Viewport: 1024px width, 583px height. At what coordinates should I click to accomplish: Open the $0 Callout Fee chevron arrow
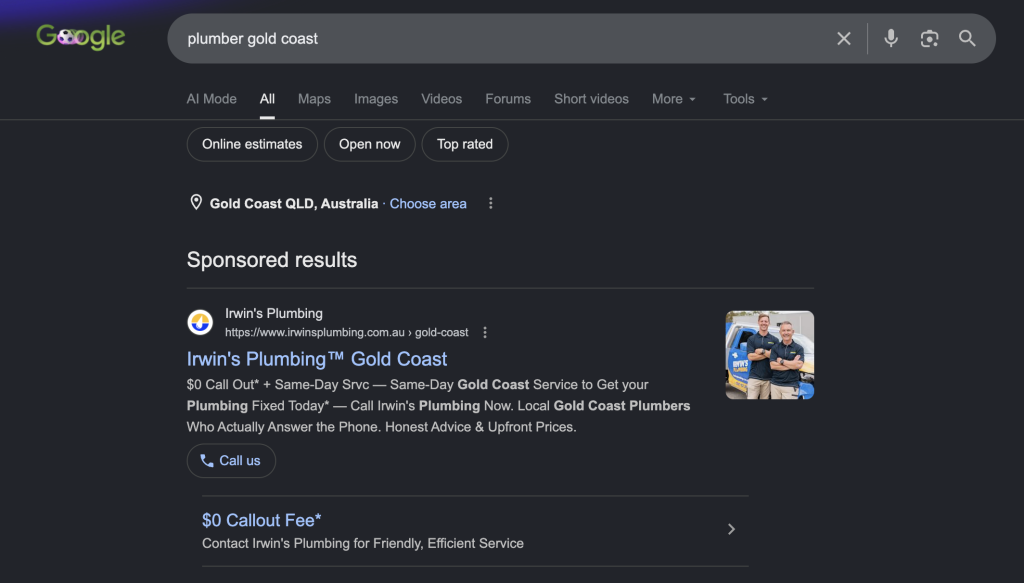pos(731,529)
